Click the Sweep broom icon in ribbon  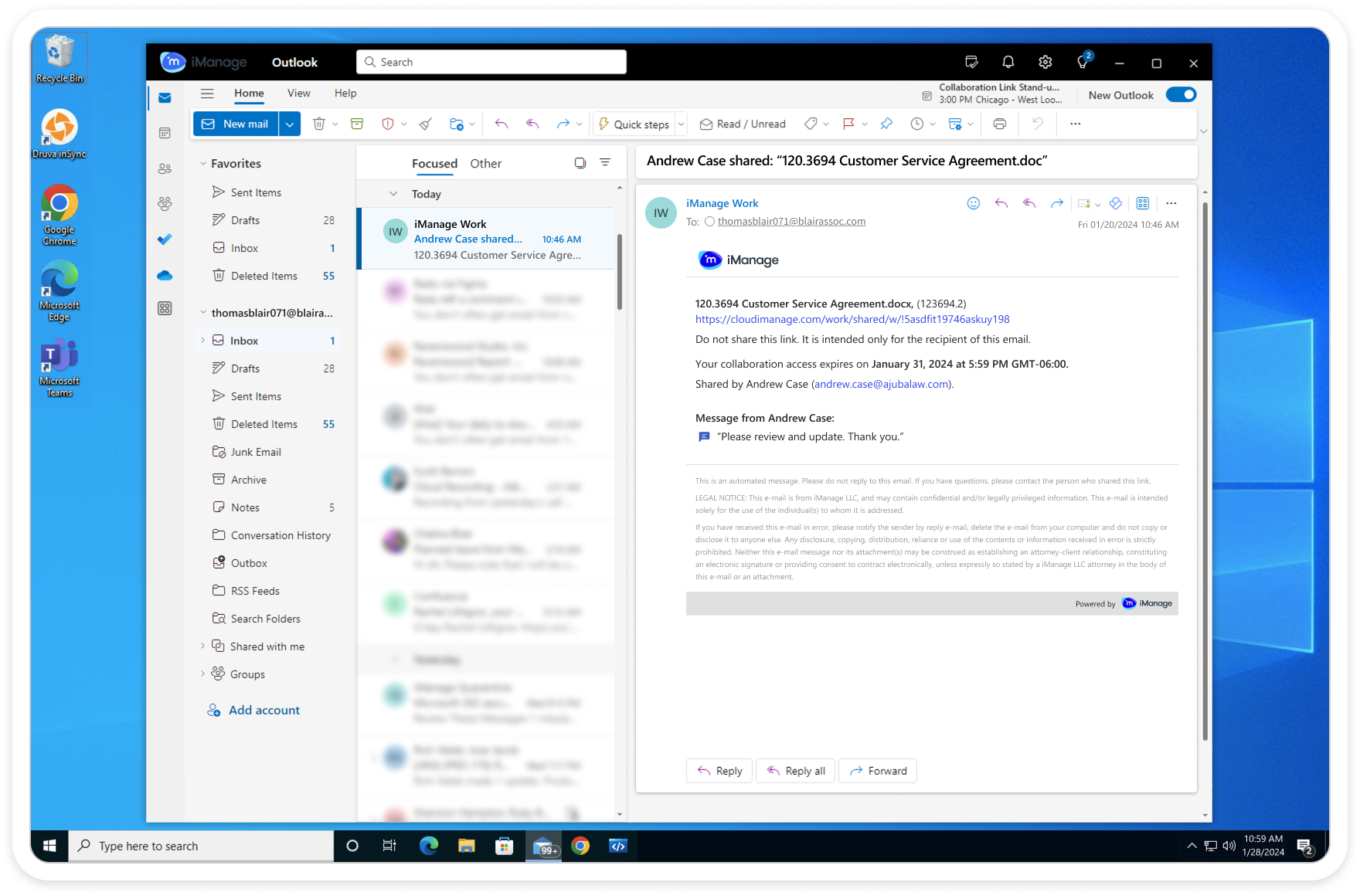[426, 124]
